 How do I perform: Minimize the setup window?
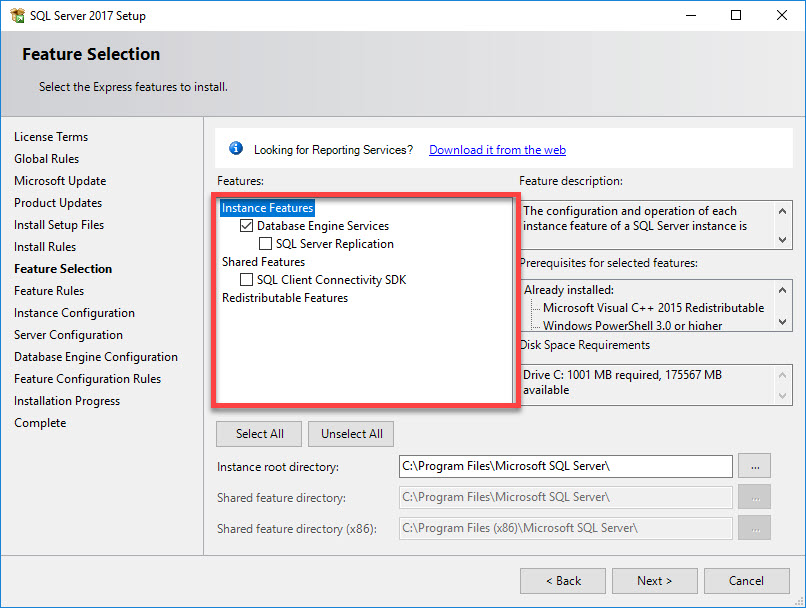[x=691, y=15]
